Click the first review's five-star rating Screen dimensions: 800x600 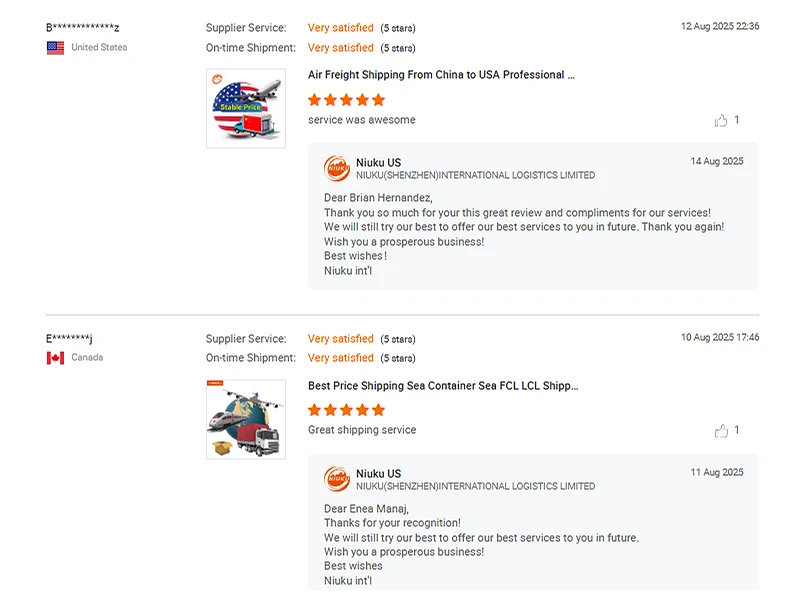pos(346,100)
